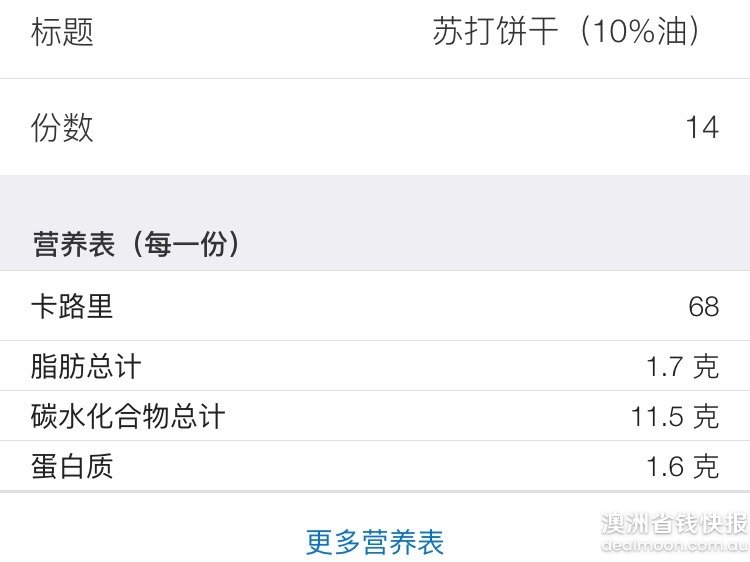Tap the 卡路里 row label
Viewport: 750px width, 562px height.
click(x=72, y=306)
